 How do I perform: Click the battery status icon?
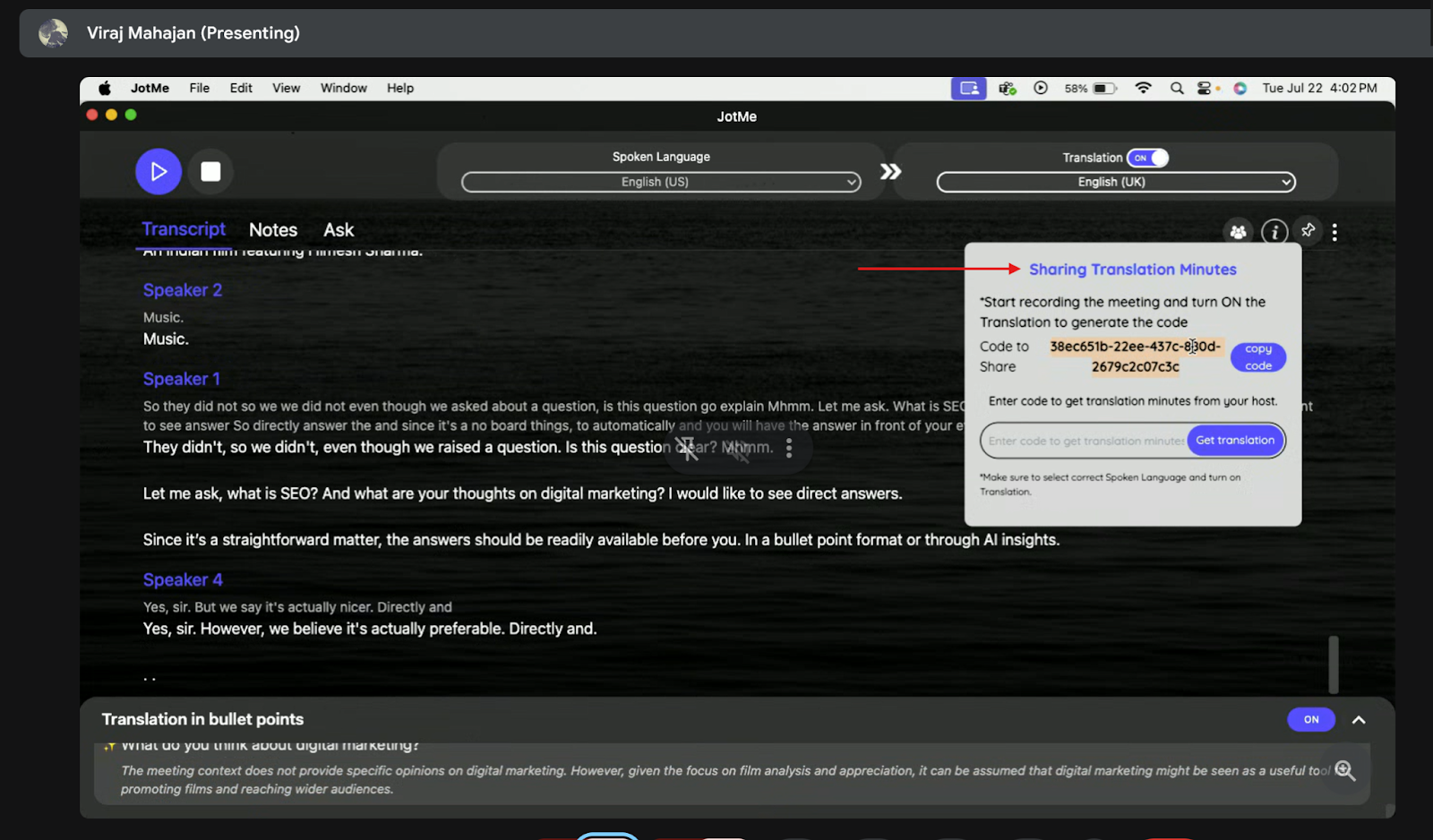point(1104,88)
